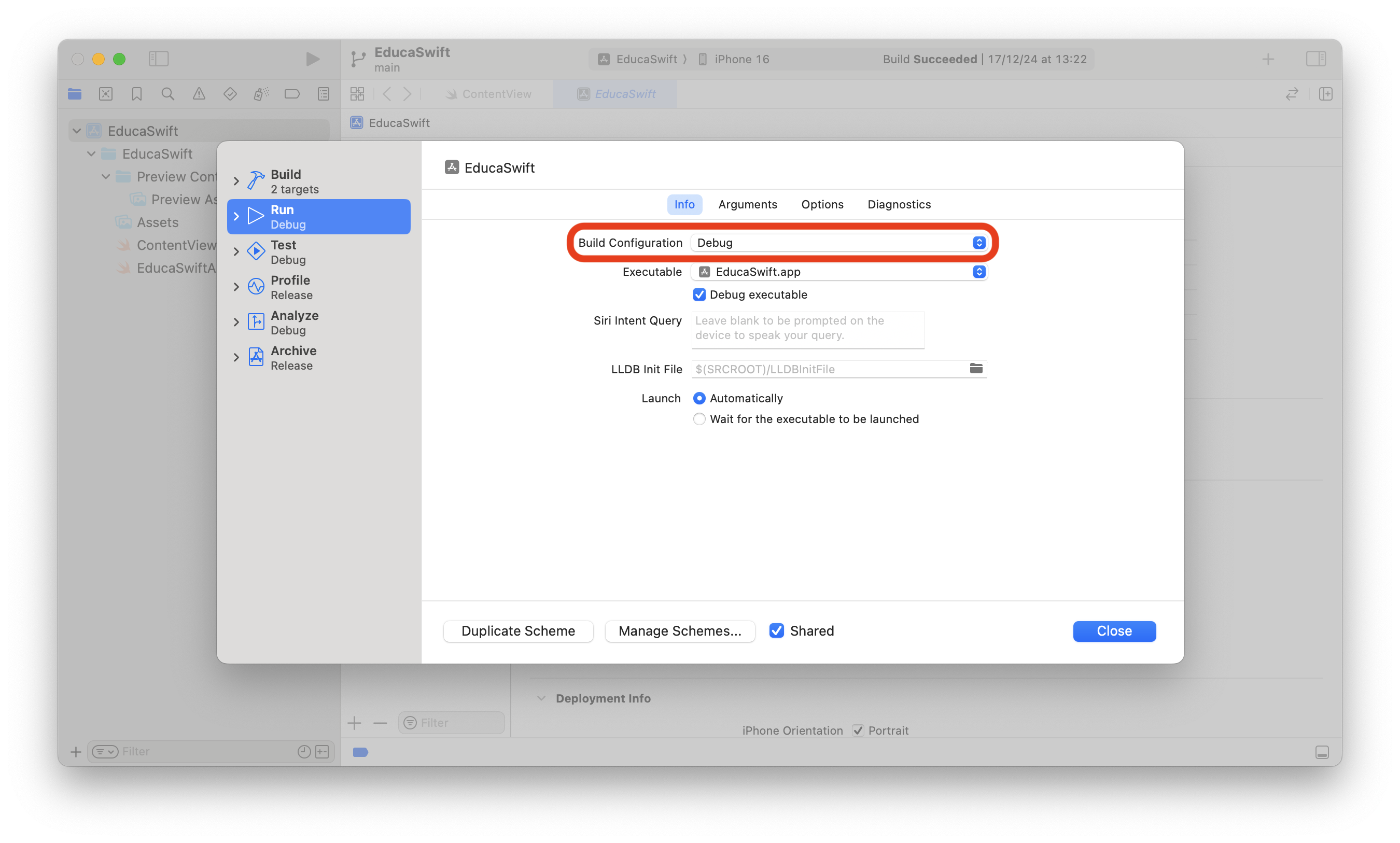
Task: Toggle the Portrait orientation checkbox
Action: (x=857, y=730)
